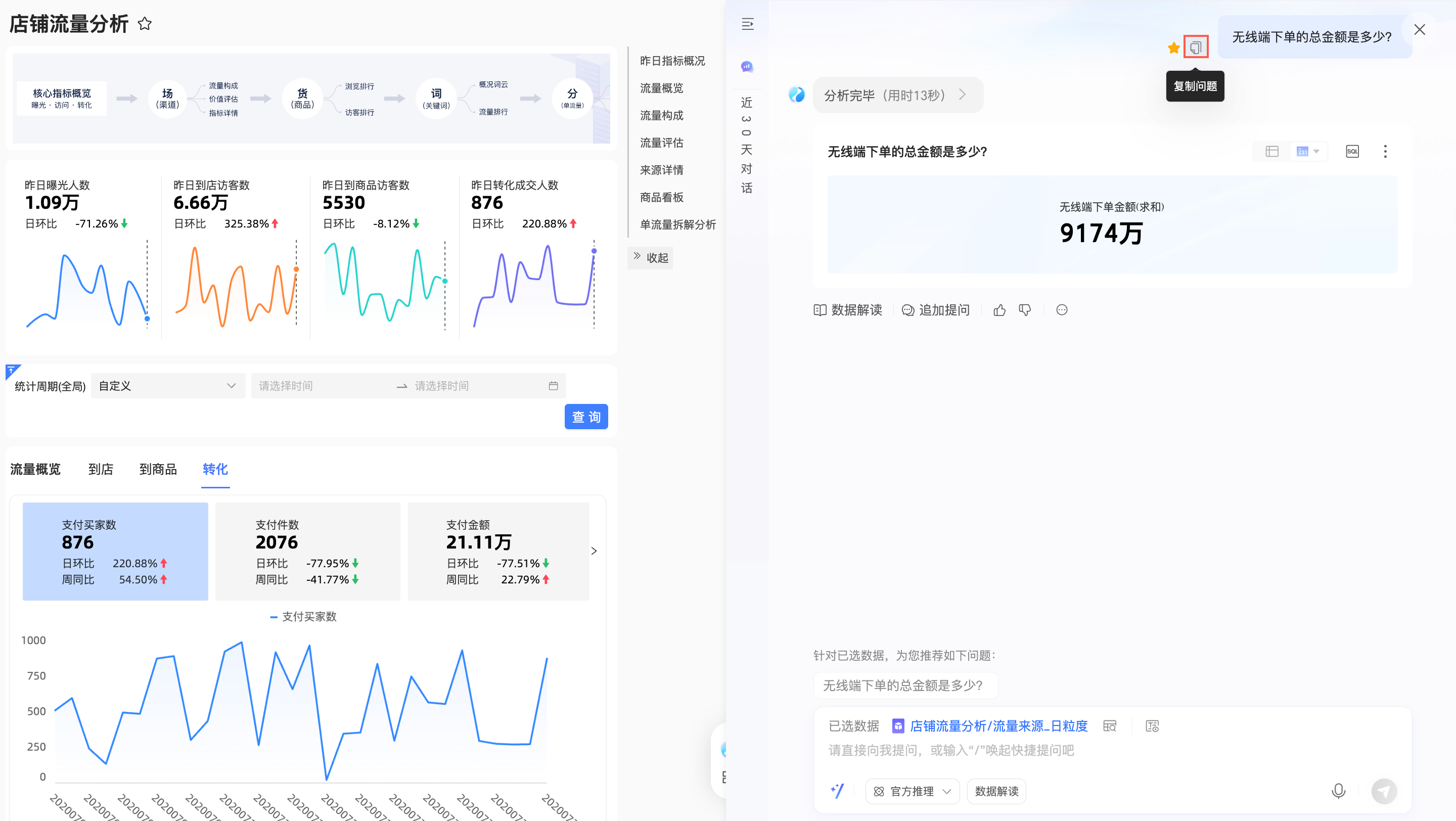The image size is (1456, 821).
Task: Open the SQL view icon
Action: point(1352,152)
